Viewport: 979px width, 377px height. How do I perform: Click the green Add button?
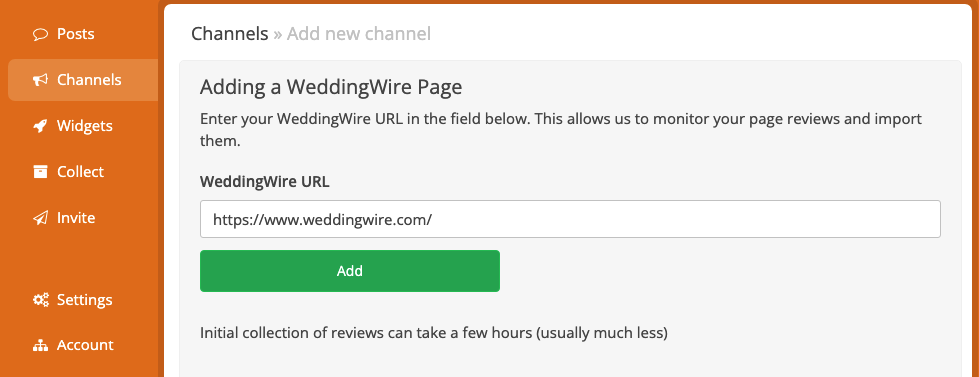coord(350,271)
